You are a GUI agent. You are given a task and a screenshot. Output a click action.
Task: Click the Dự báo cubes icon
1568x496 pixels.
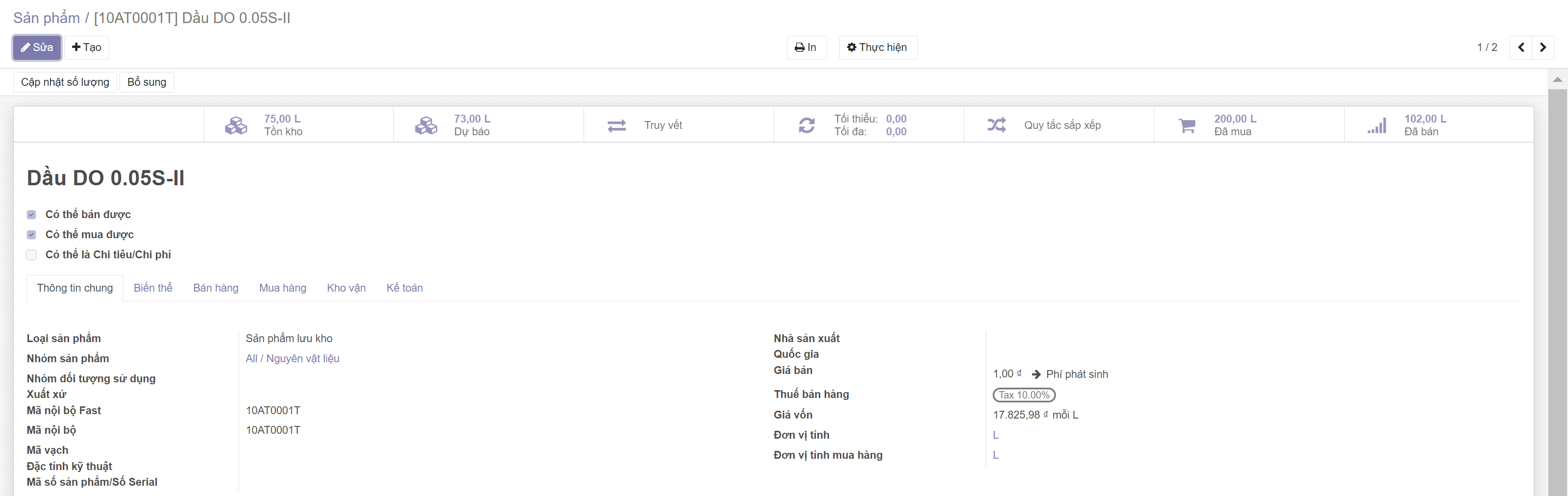tap(425, 125)
